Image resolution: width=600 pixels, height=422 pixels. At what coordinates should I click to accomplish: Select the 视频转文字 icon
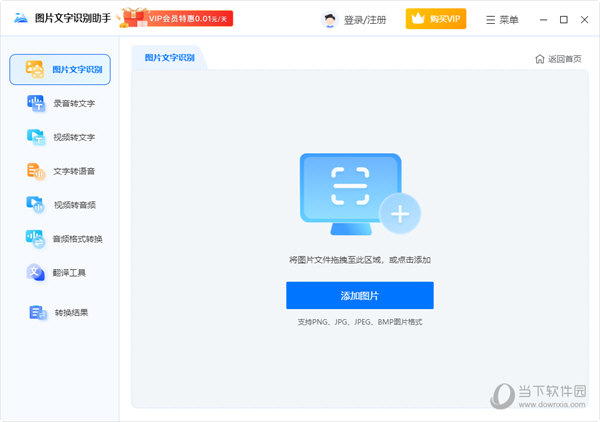click(36, 137)
